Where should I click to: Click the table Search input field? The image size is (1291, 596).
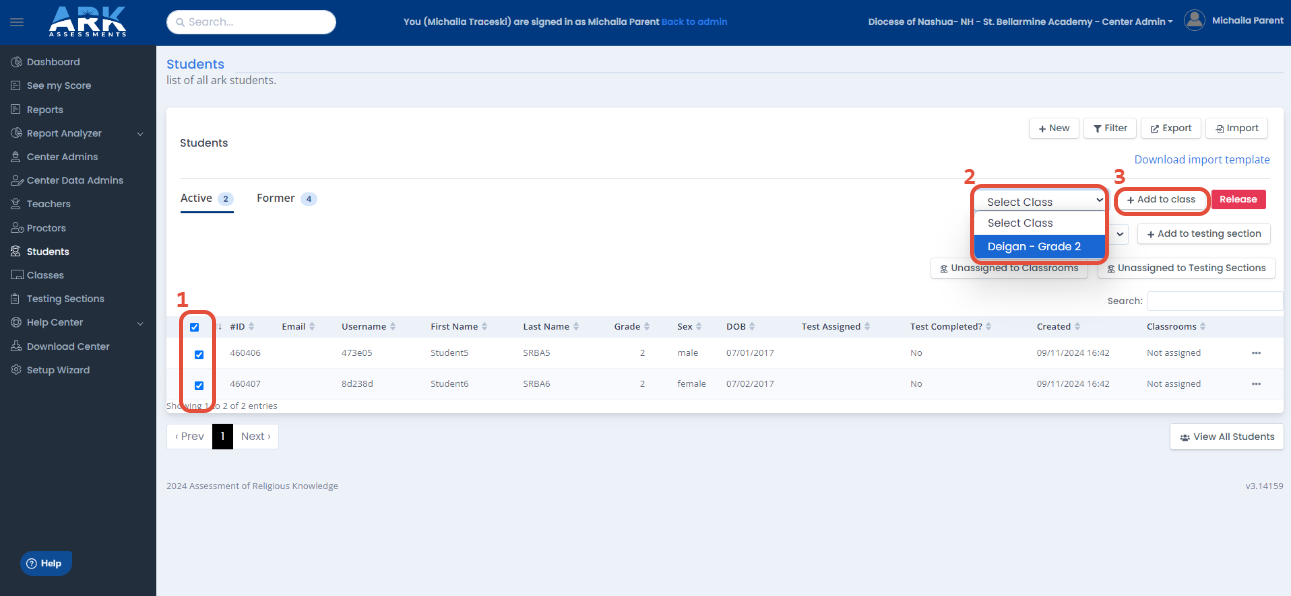tap(1215, 301)
